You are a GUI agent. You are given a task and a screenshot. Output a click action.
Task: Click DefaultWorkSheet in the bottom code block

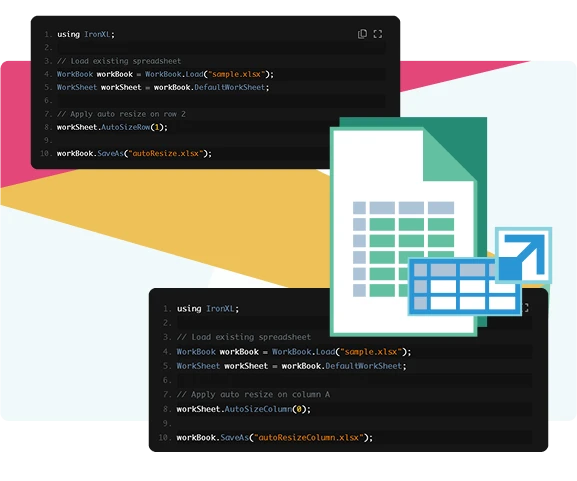(x=364, y=366)
